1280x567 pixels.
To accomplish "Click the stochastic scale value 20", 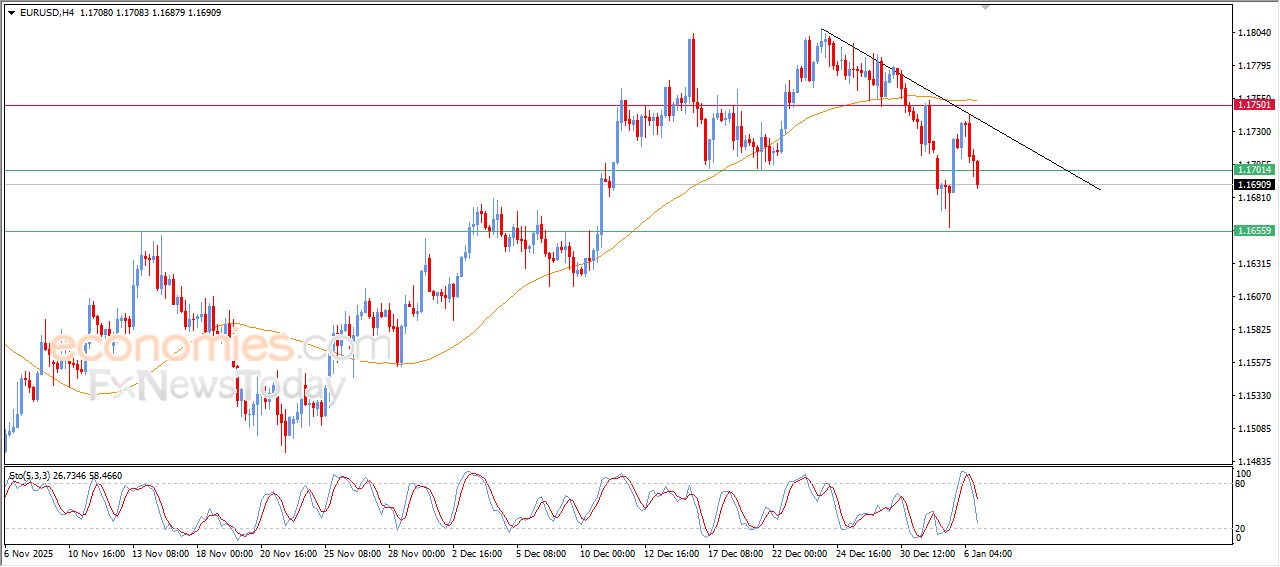I will point(1242,527).
